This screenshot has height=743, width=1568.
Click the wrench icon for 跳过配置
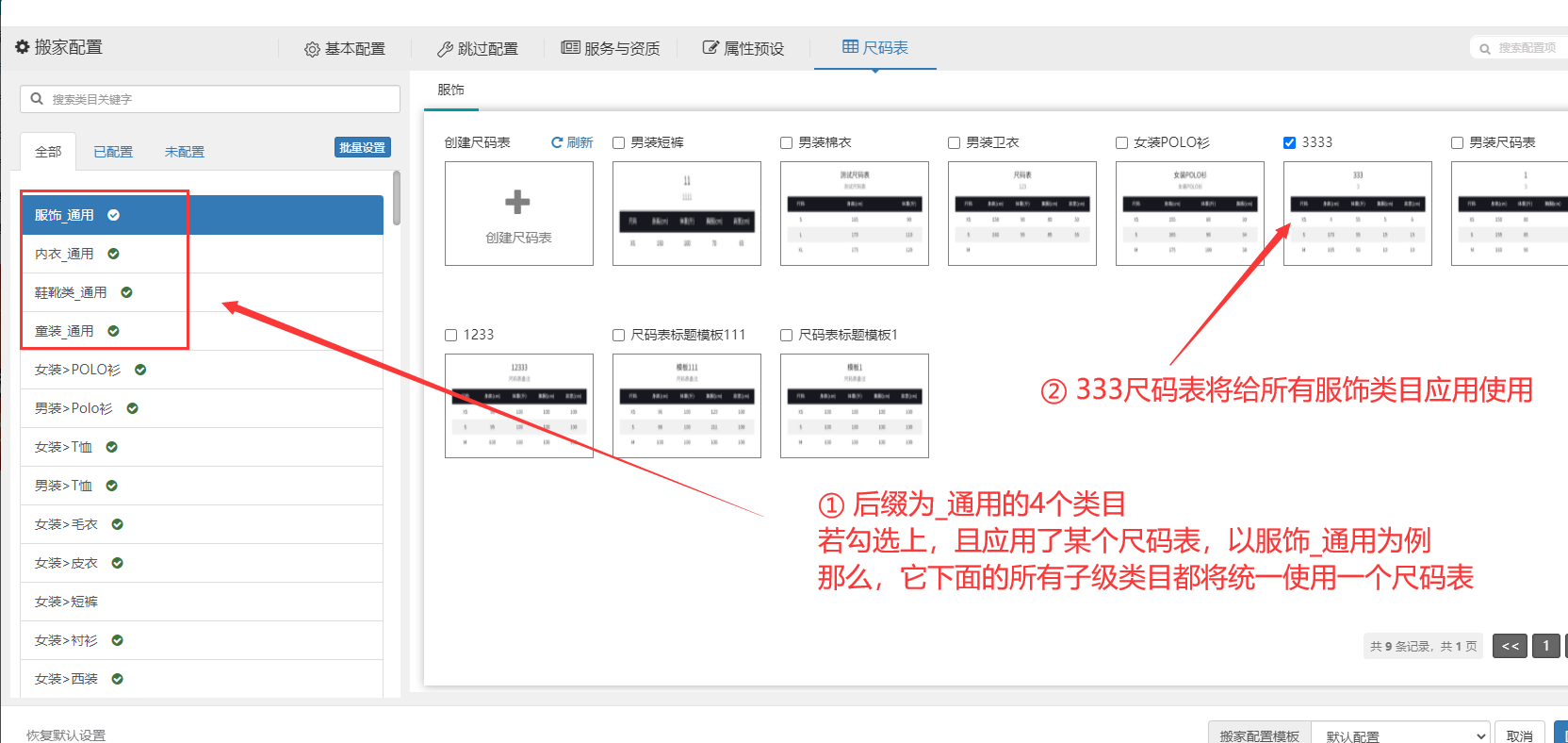(445, 49)
